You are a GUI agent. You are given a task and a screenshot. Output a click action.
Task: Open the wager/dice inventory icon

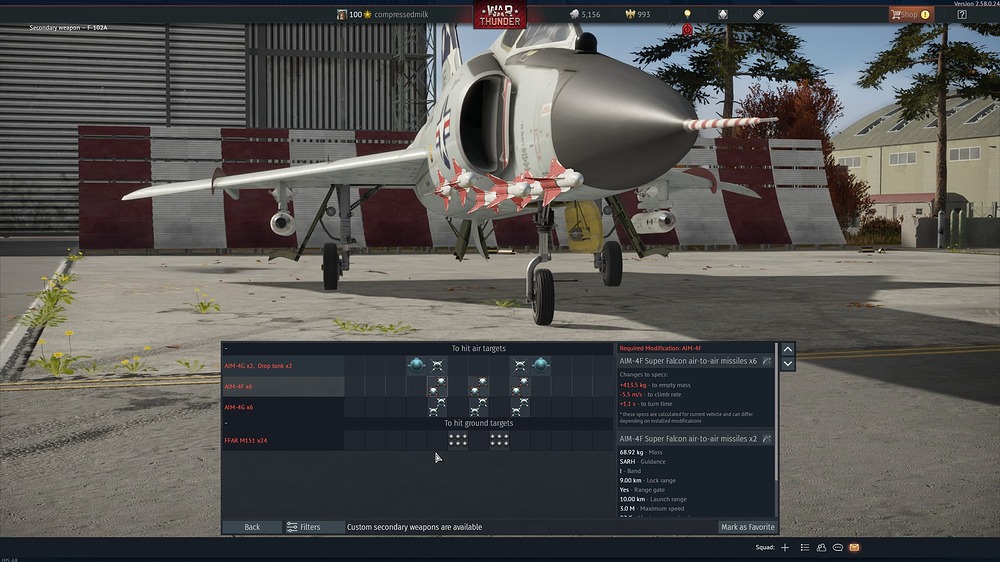tap(723, 14)
